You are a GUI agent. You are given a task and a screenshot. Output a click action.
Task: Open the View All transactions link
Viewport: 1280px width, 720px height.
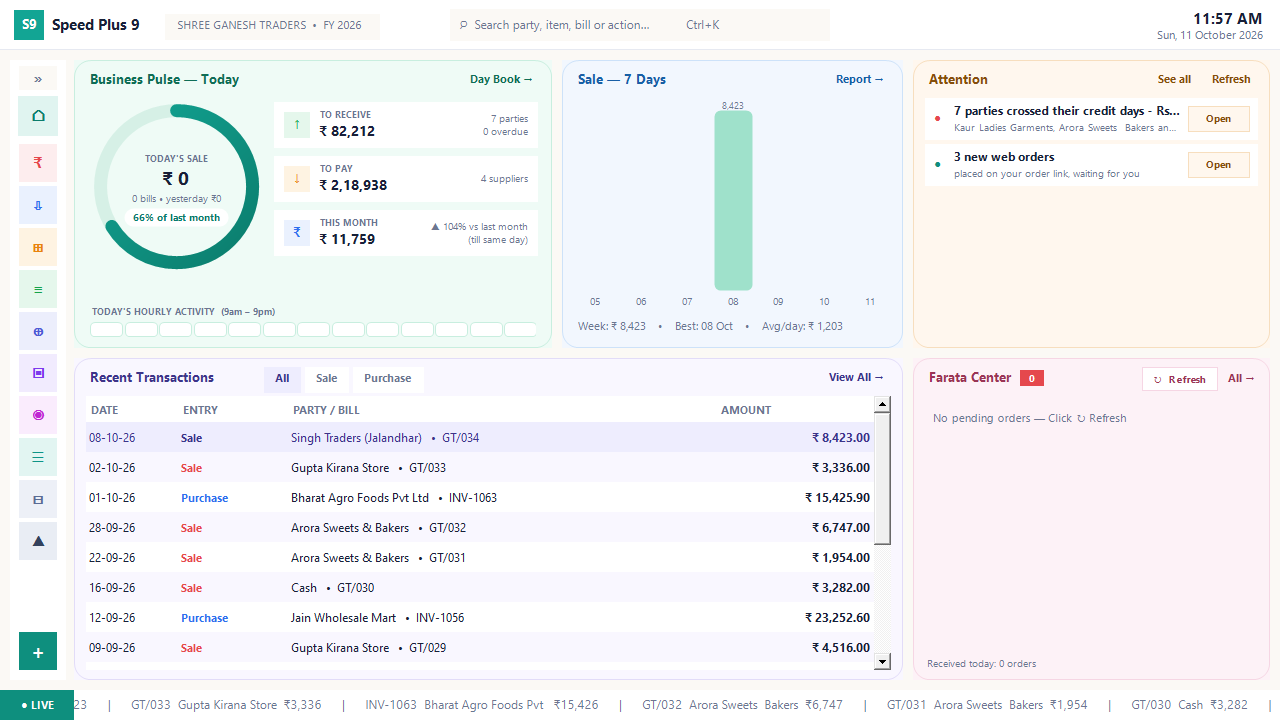point(856,378)
